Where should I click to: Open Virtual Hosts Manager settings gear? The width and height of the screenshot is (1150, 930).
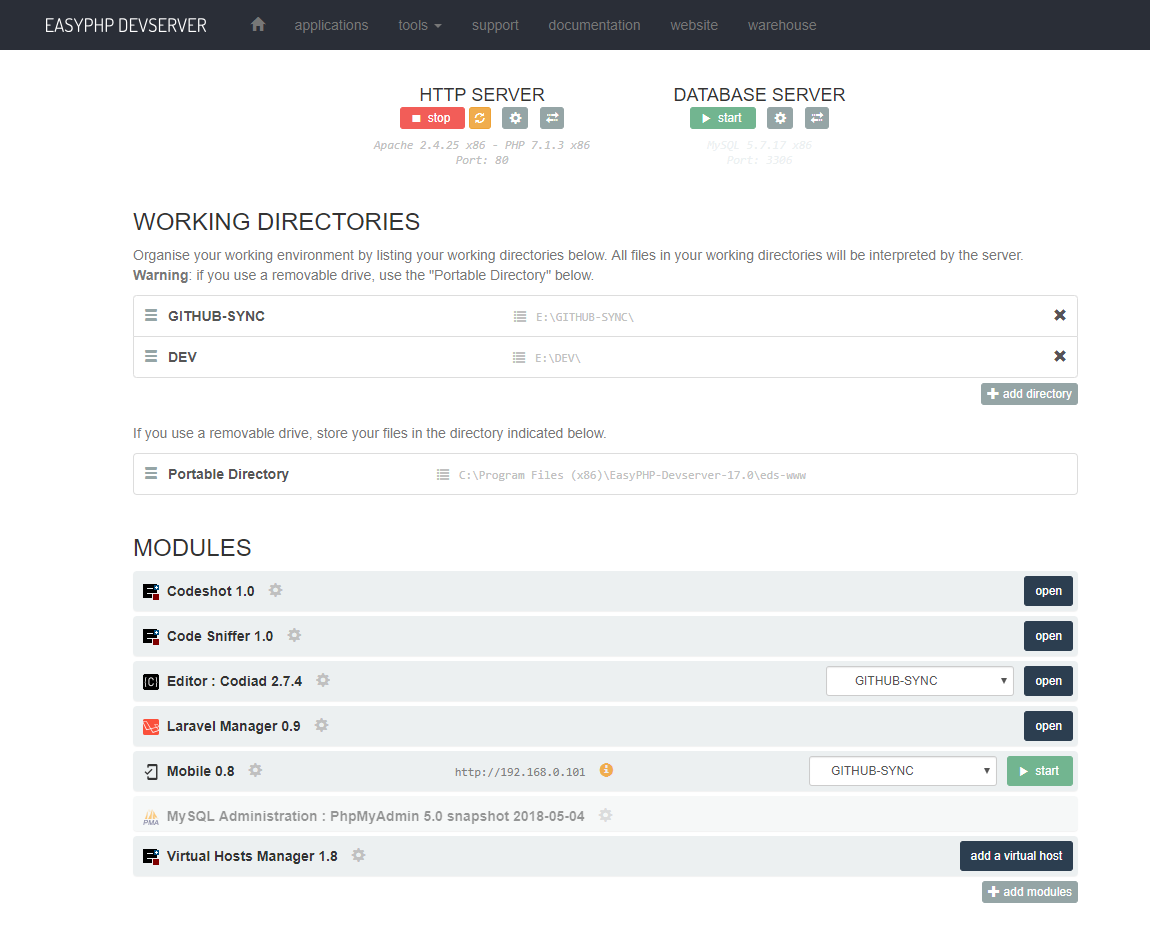[x=358, y=855]
